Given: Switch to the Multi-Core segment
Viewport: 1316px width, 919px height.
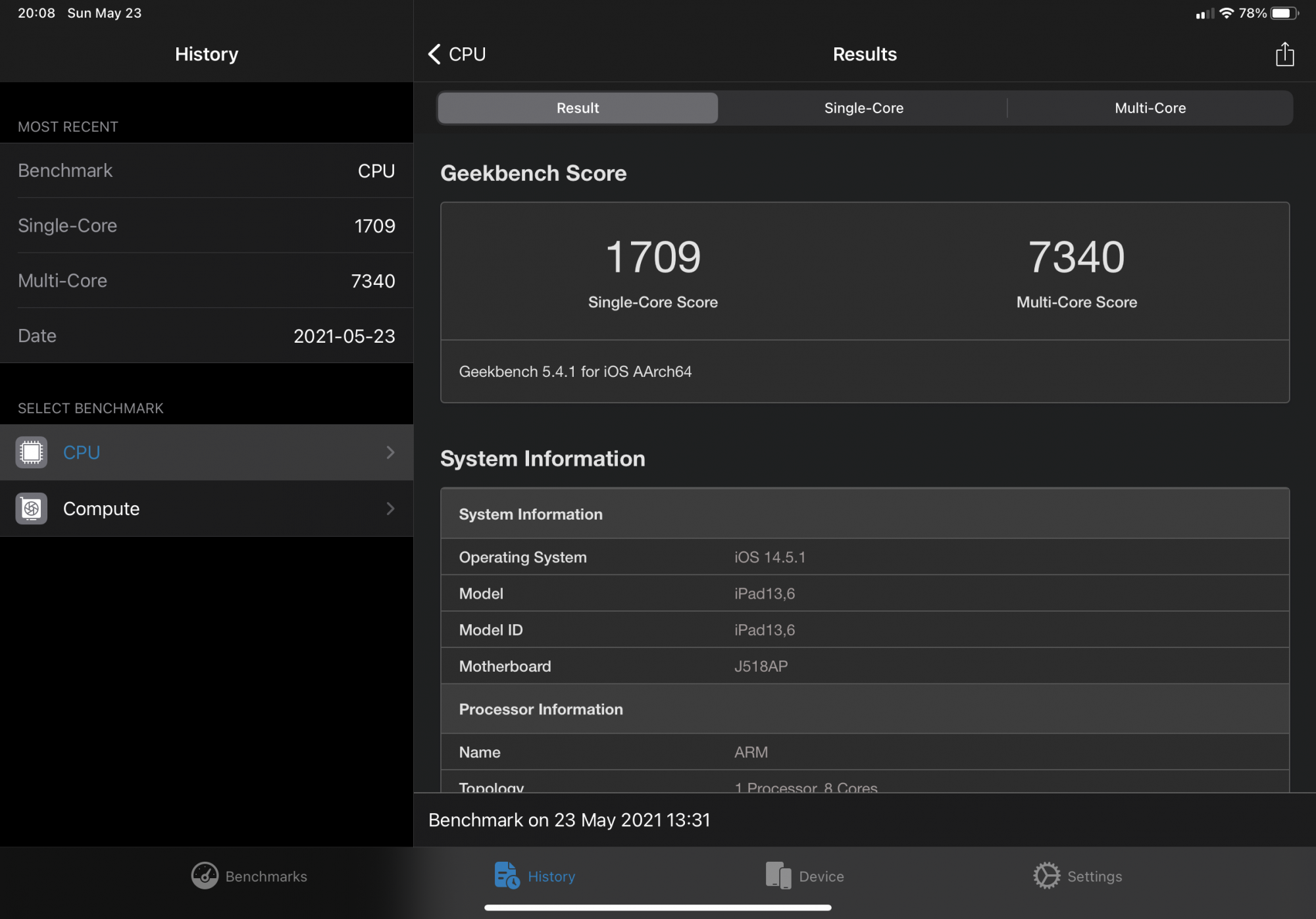Looking at the screenshot, I should click(1150, 108).
